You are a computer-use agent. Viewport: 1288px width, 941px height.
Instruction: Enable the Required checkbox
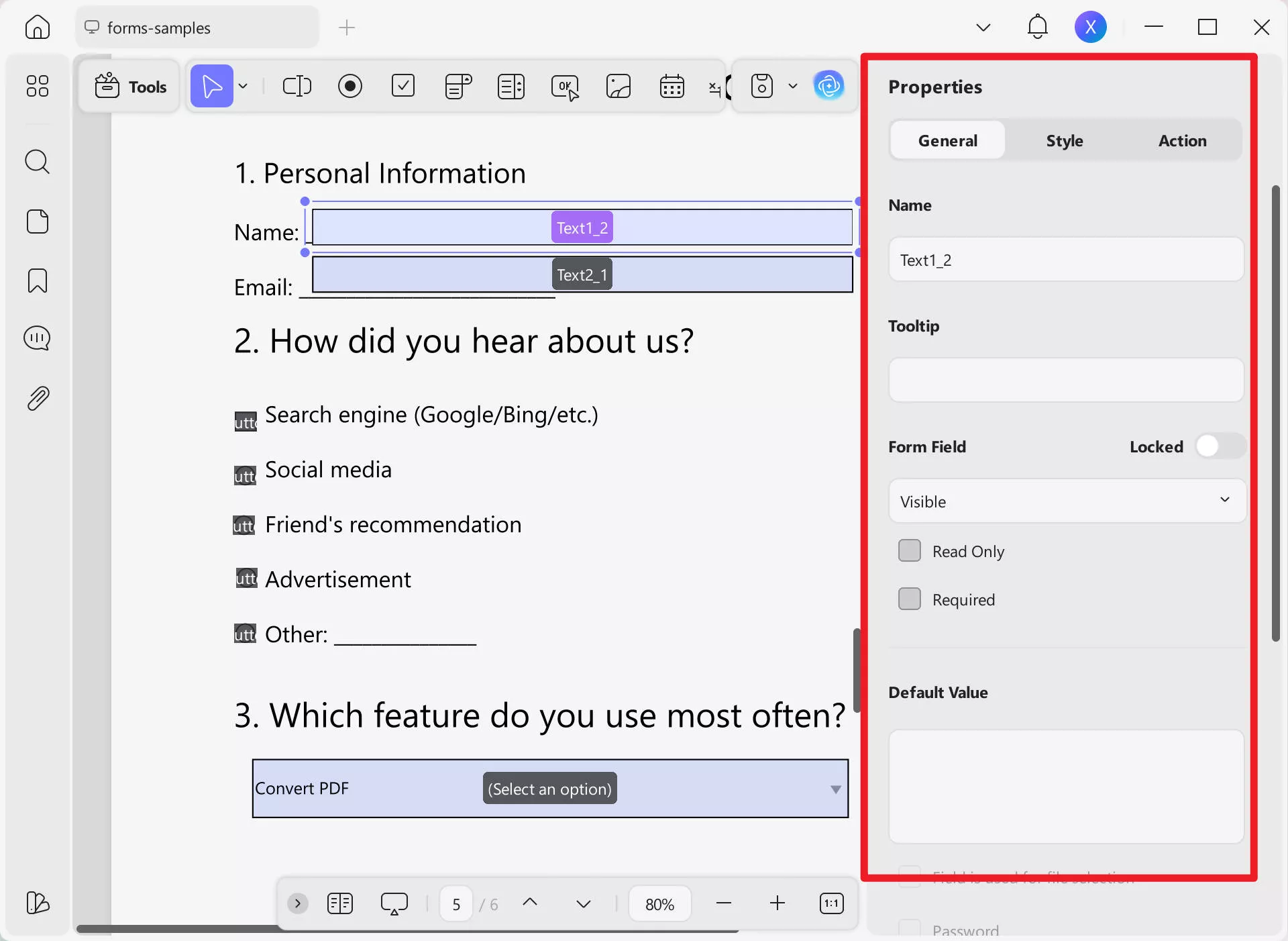(x=909, y=599)
